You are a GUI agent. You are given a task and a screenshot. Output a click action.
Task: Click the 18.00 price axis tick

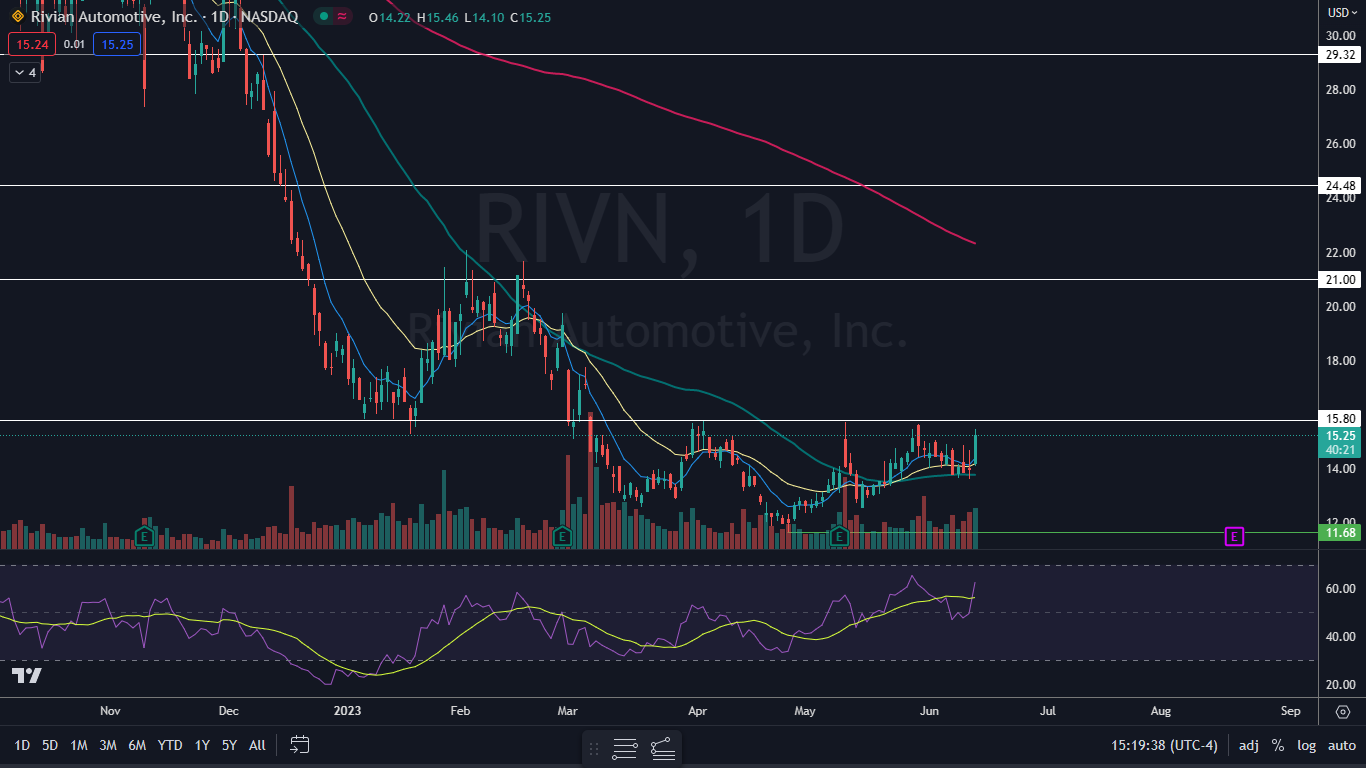tap(1340, 360)
